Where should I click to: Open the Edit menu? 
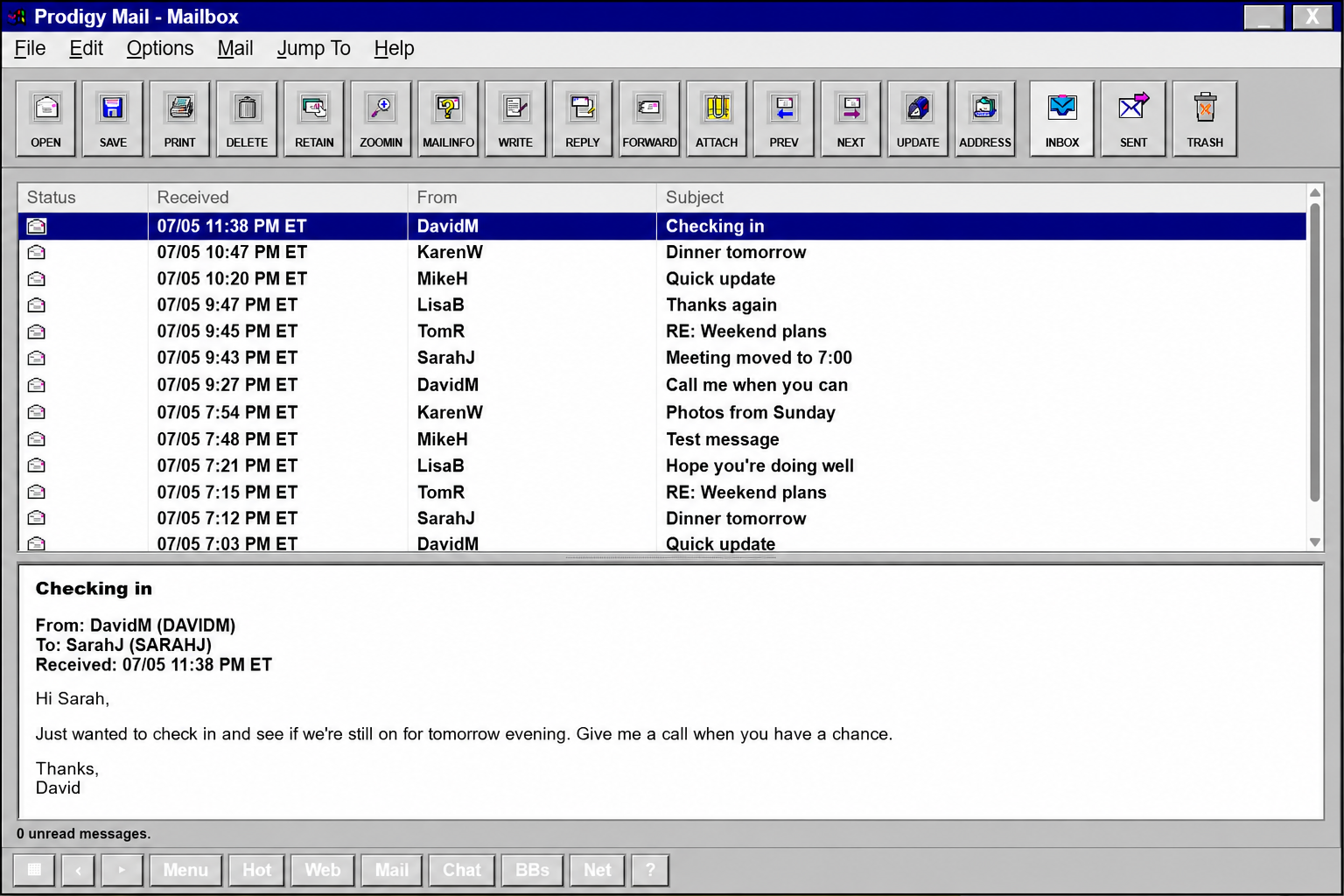click(x=86, y=48)
